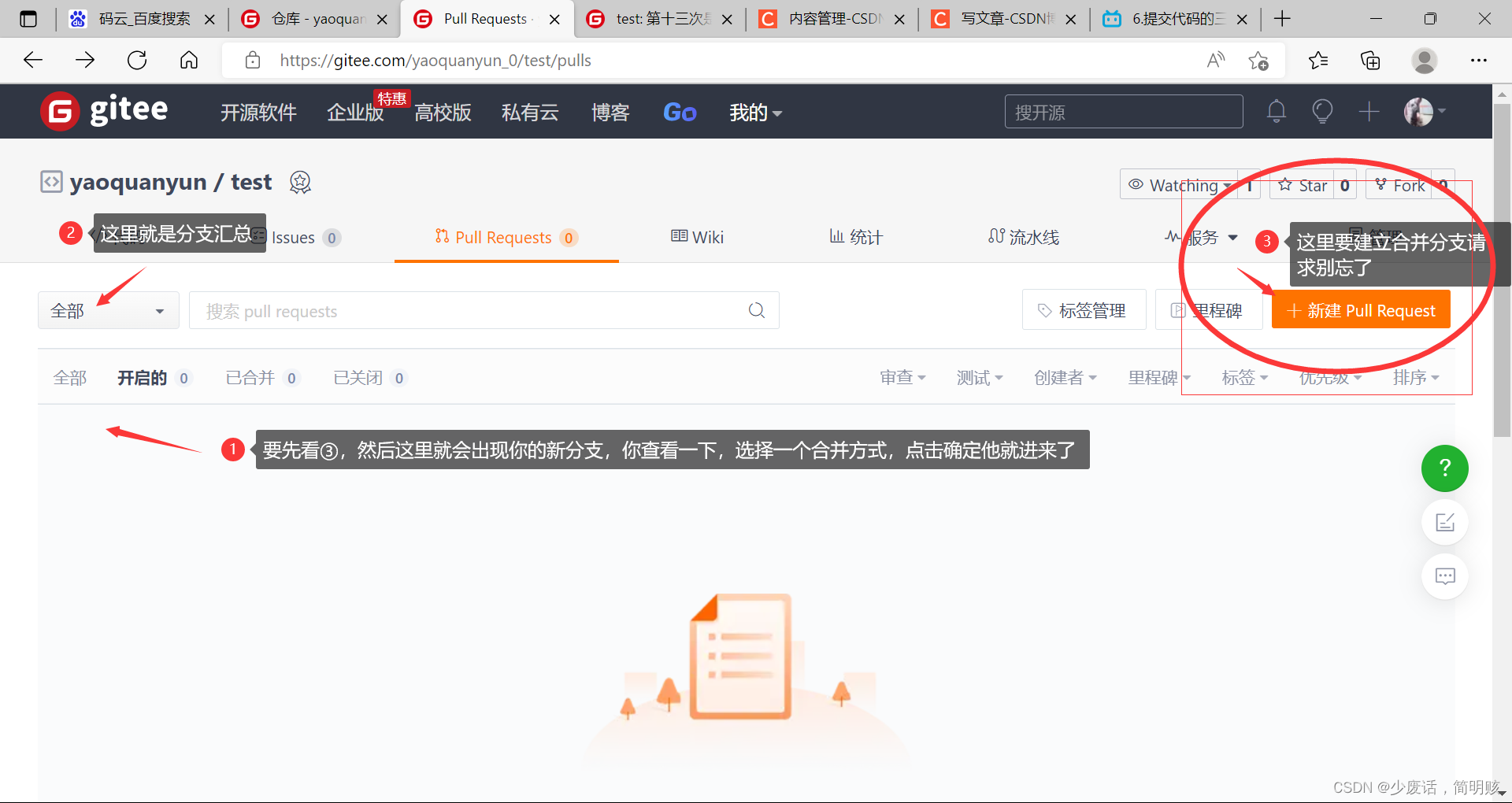View site information lock icon

click(253, 60)
